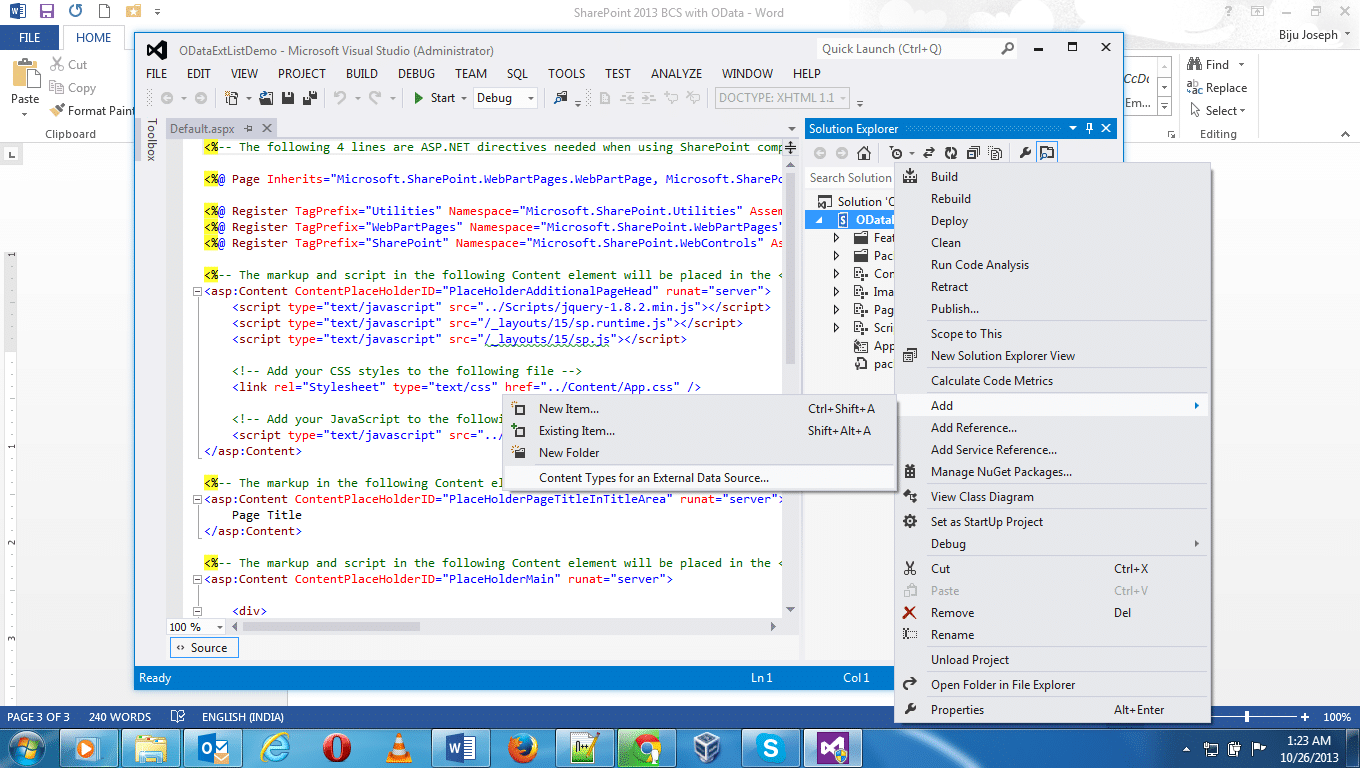Open Solution Explorer window position dropdown arrow

coord(1072,128)
